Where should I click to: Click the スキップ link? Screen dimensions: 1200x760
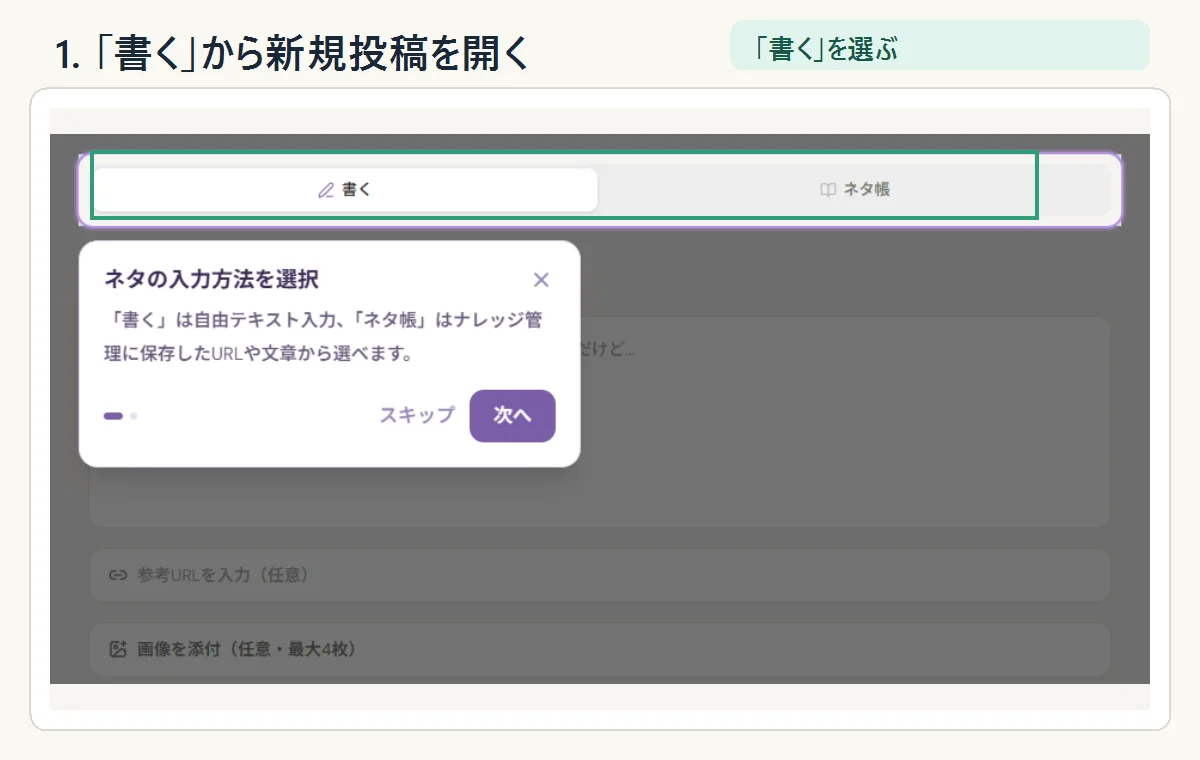pos(417,415)
